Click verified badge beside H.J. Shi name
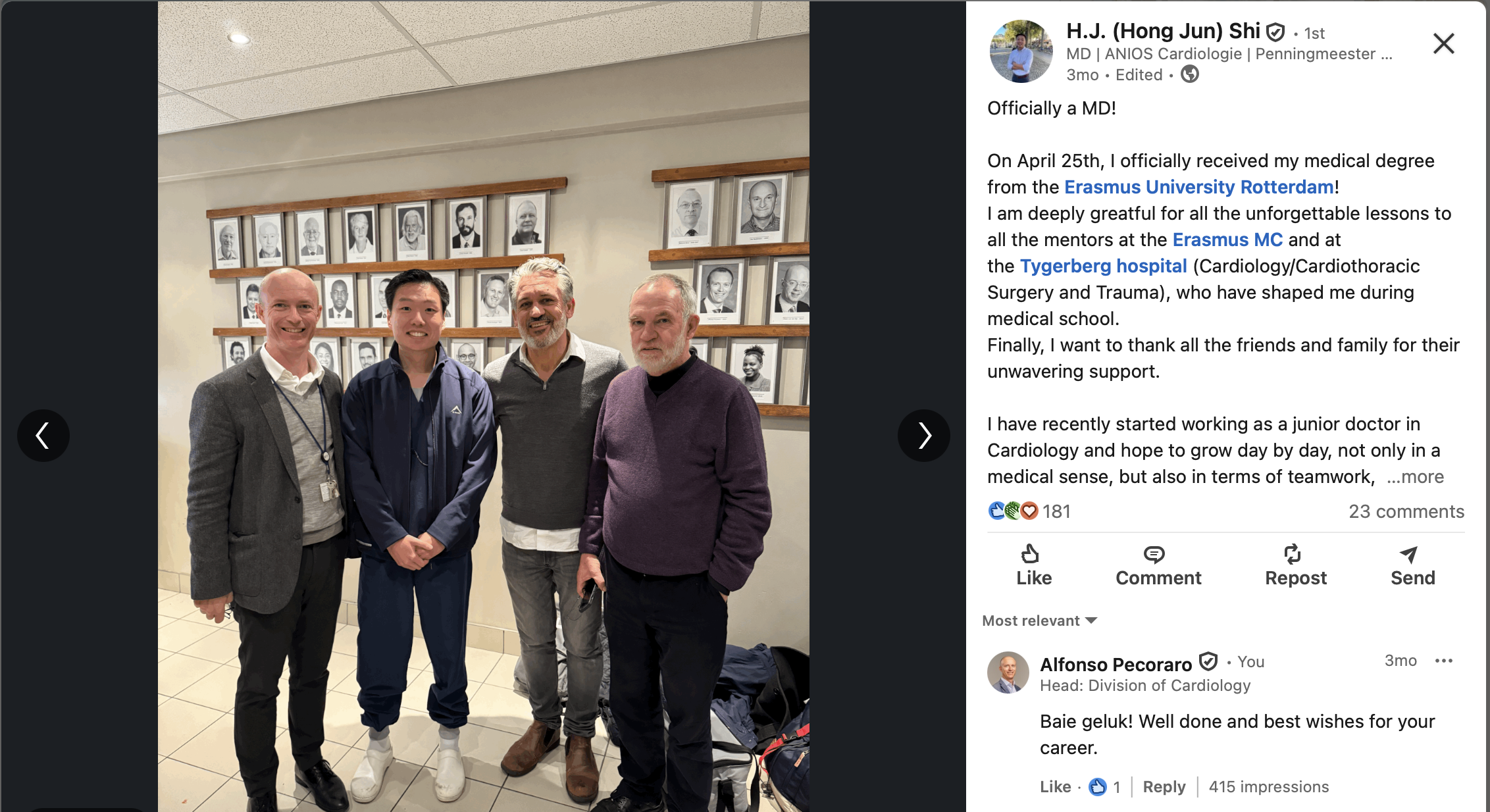 [x=1275, y=32]
